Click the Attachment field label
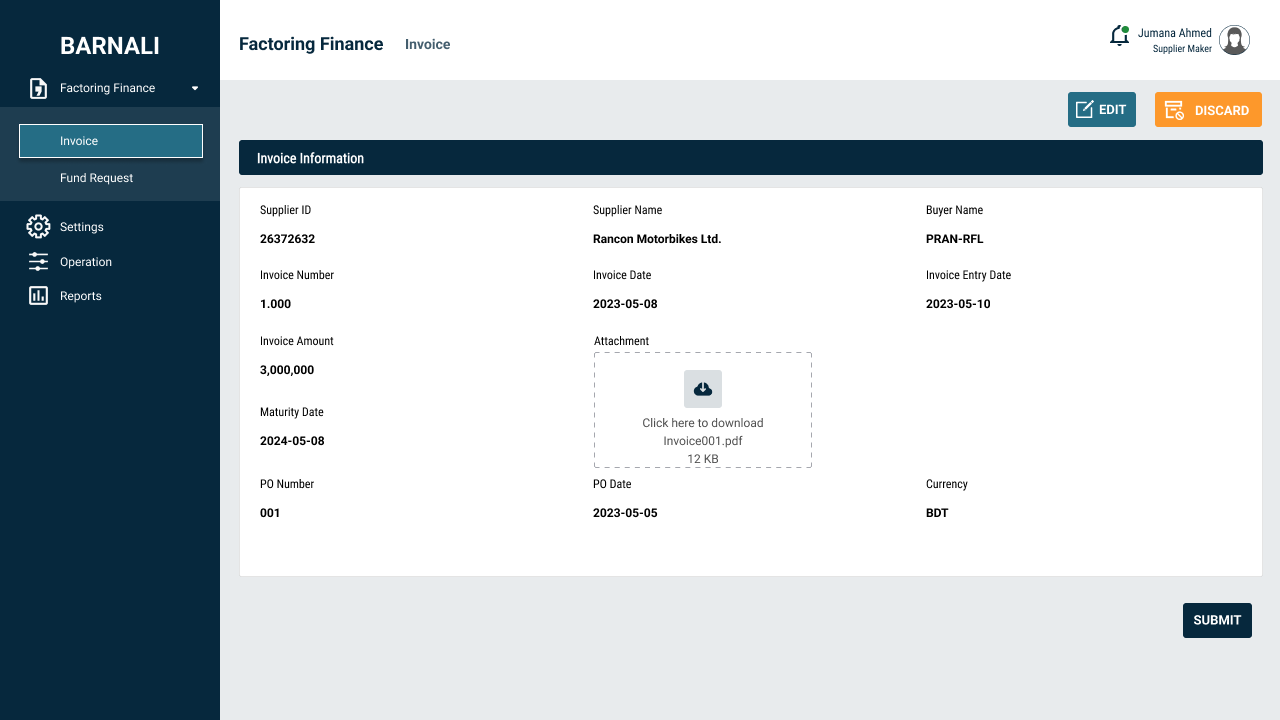Viewport: 1280px width, 720px height. 622,341
